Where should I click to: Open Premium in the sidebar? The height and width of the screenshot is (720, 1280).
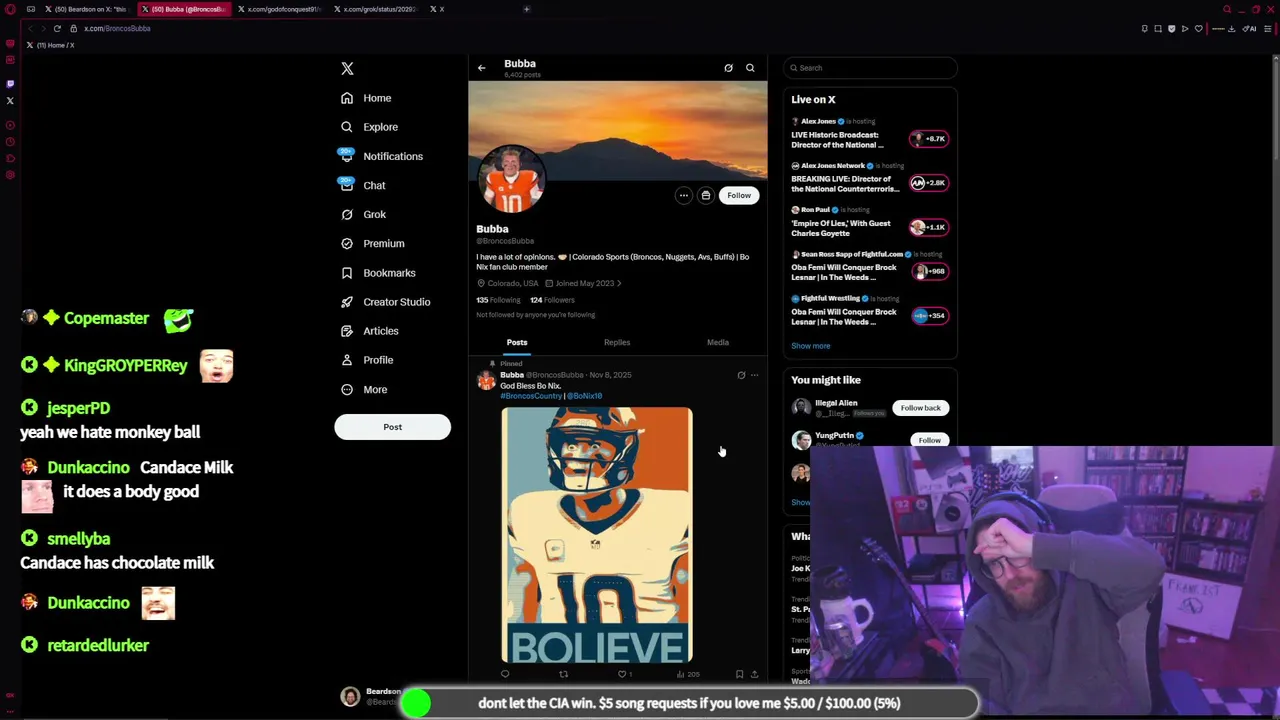pos(372,243)
